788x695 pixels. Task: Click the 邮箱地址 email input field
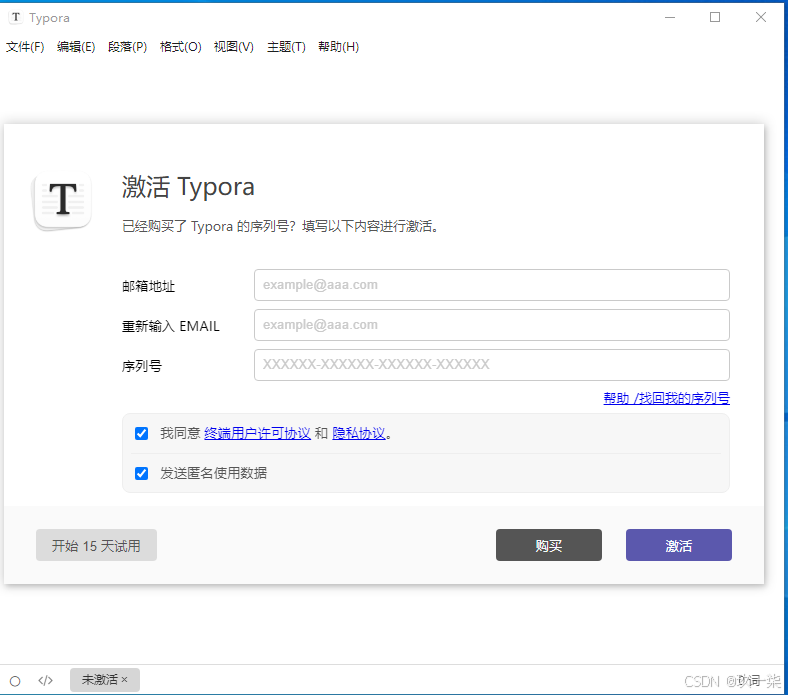pos(491,285)
